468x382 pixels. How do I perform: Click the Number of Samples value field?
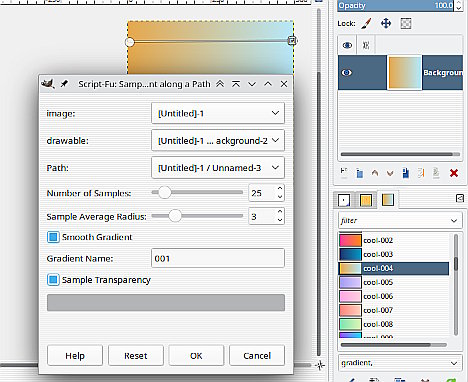point(262,193)
